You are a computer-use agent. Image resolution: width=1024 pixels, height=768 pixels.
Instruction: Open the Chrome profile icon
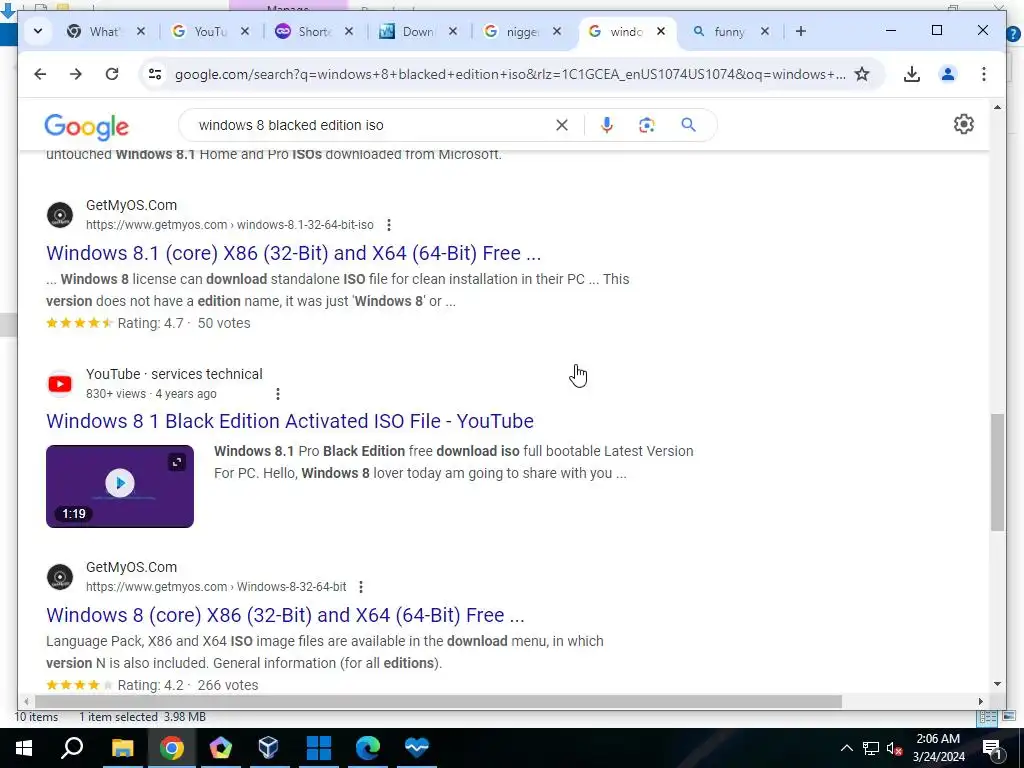pos(948,74)
